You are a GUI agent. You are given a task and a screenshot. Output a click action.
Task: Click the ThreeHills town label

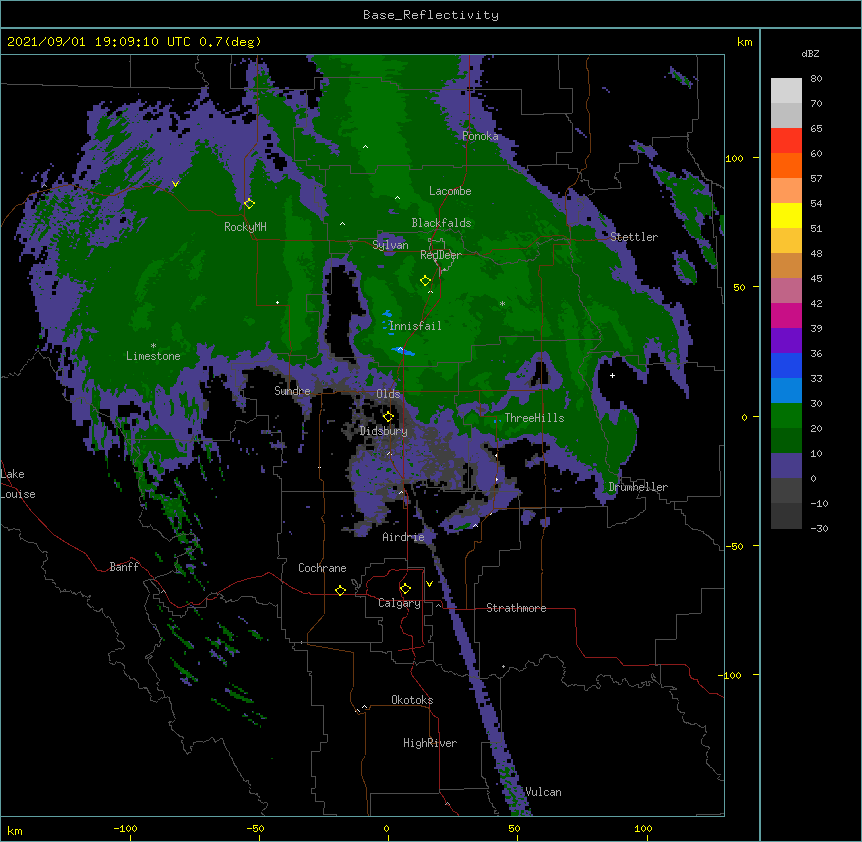tap(534, 418)
